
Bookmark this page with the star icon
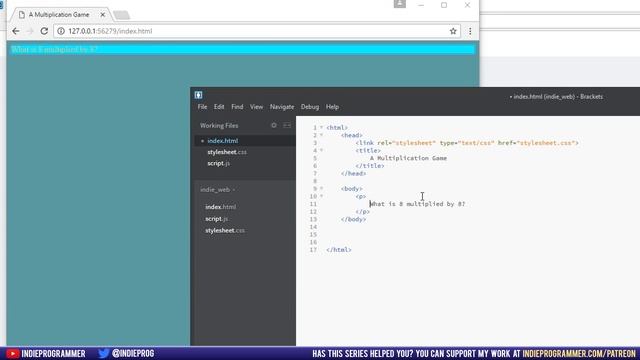(x=453, y=31)
